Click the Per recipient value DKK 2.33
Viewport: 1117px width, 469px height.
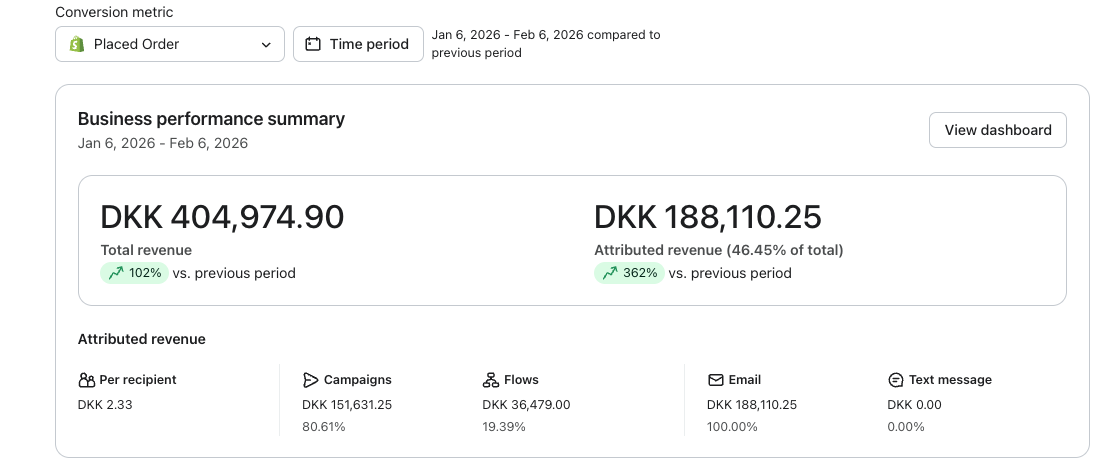click(x=105, y=405)
